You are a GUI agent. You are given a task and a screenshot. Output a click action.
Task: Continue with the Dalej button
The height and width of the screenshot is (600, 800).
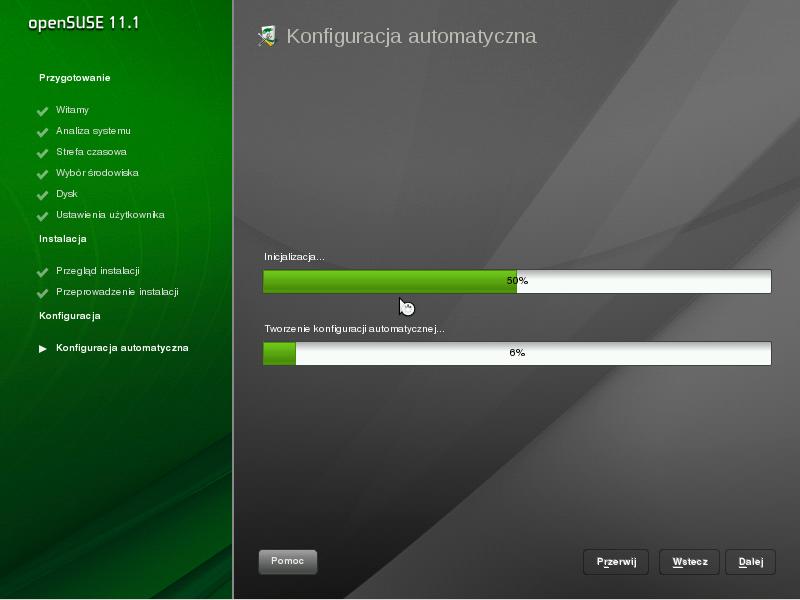click(x=750, y=562)
